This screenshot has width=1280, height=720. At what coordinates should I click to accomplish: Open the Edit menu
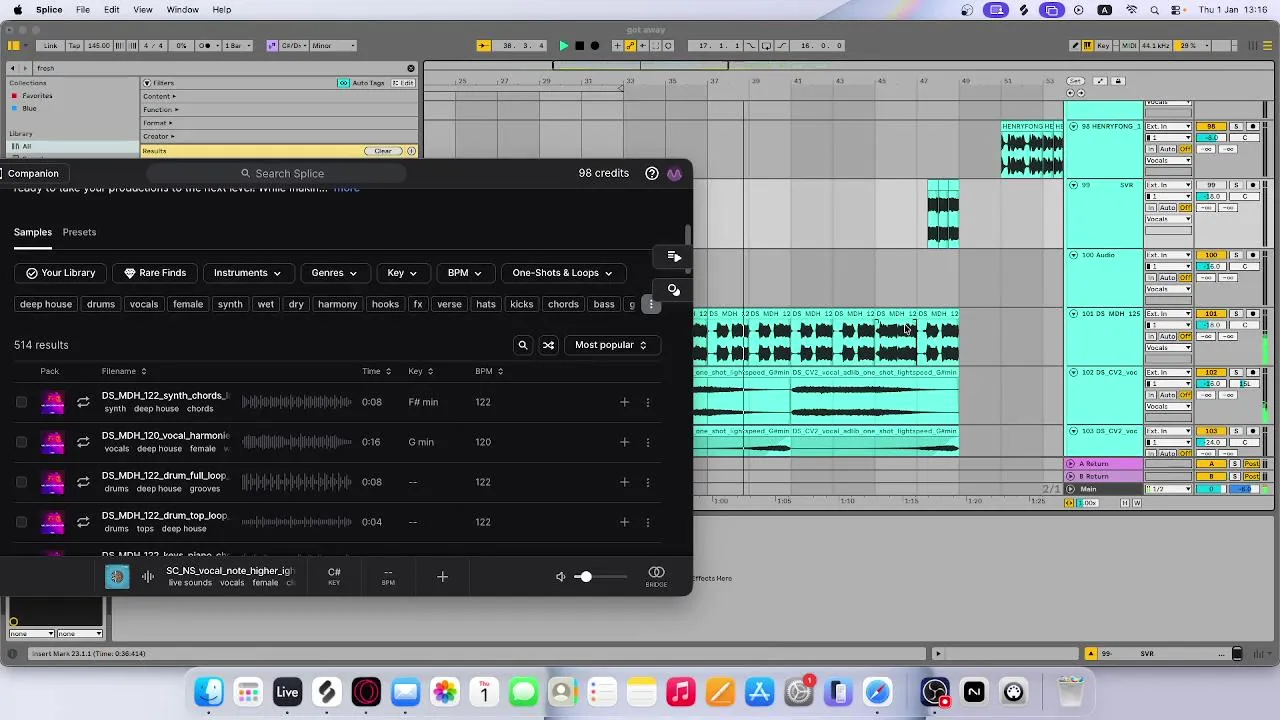(112, 9)
